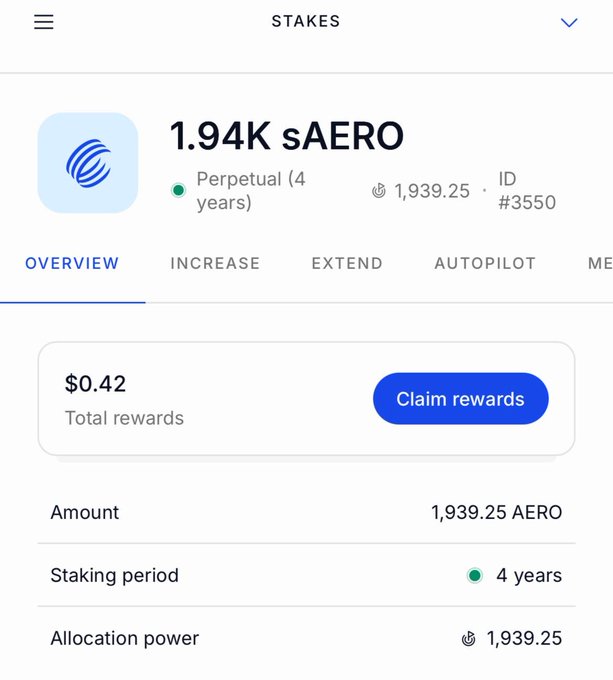Open the Extend tab
The width and height of the screenshot is (613, 680).
tap(347, 263)
